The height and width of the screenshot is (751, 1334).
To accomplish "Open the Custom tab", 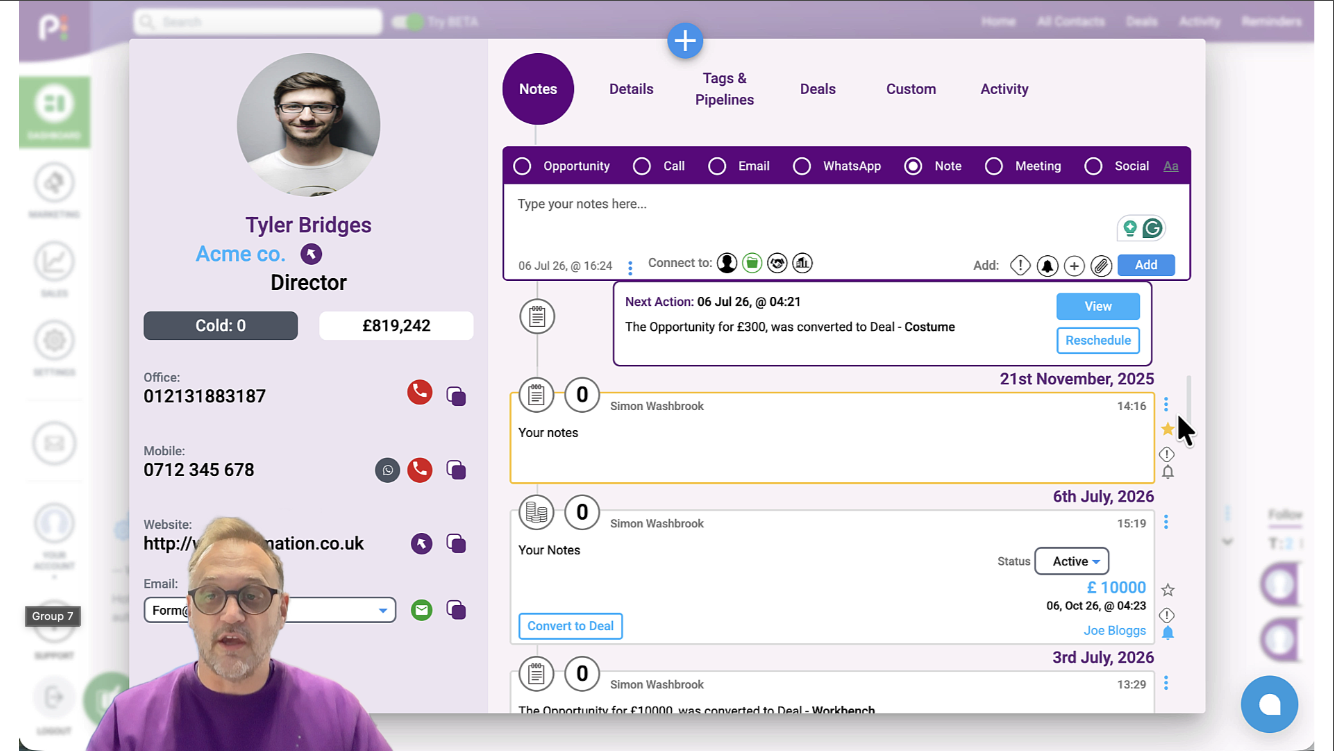I will [911, 89].
